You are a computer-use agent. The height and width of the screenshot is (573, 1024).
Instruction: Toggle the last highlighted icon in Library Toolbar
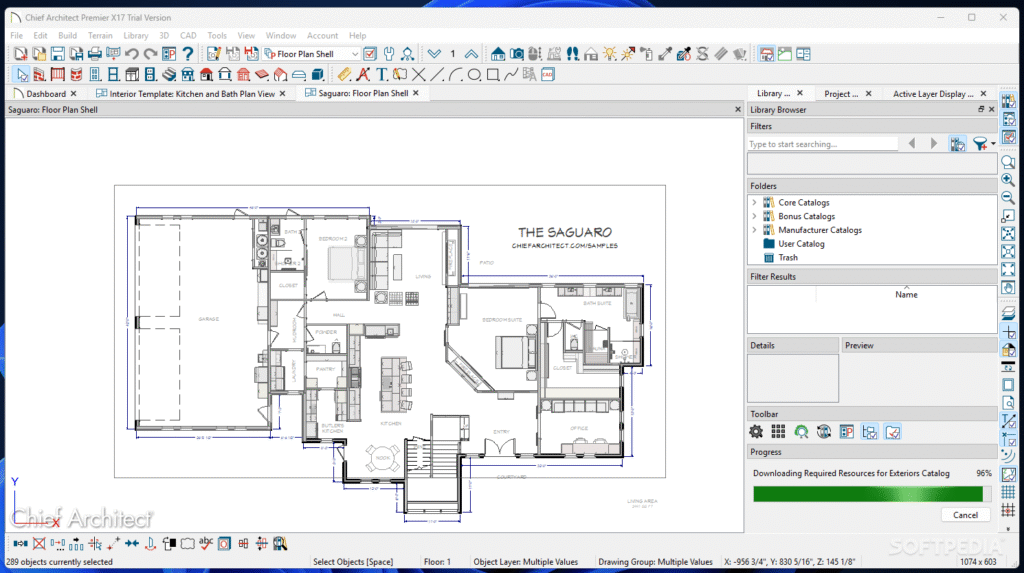[893, 432]
